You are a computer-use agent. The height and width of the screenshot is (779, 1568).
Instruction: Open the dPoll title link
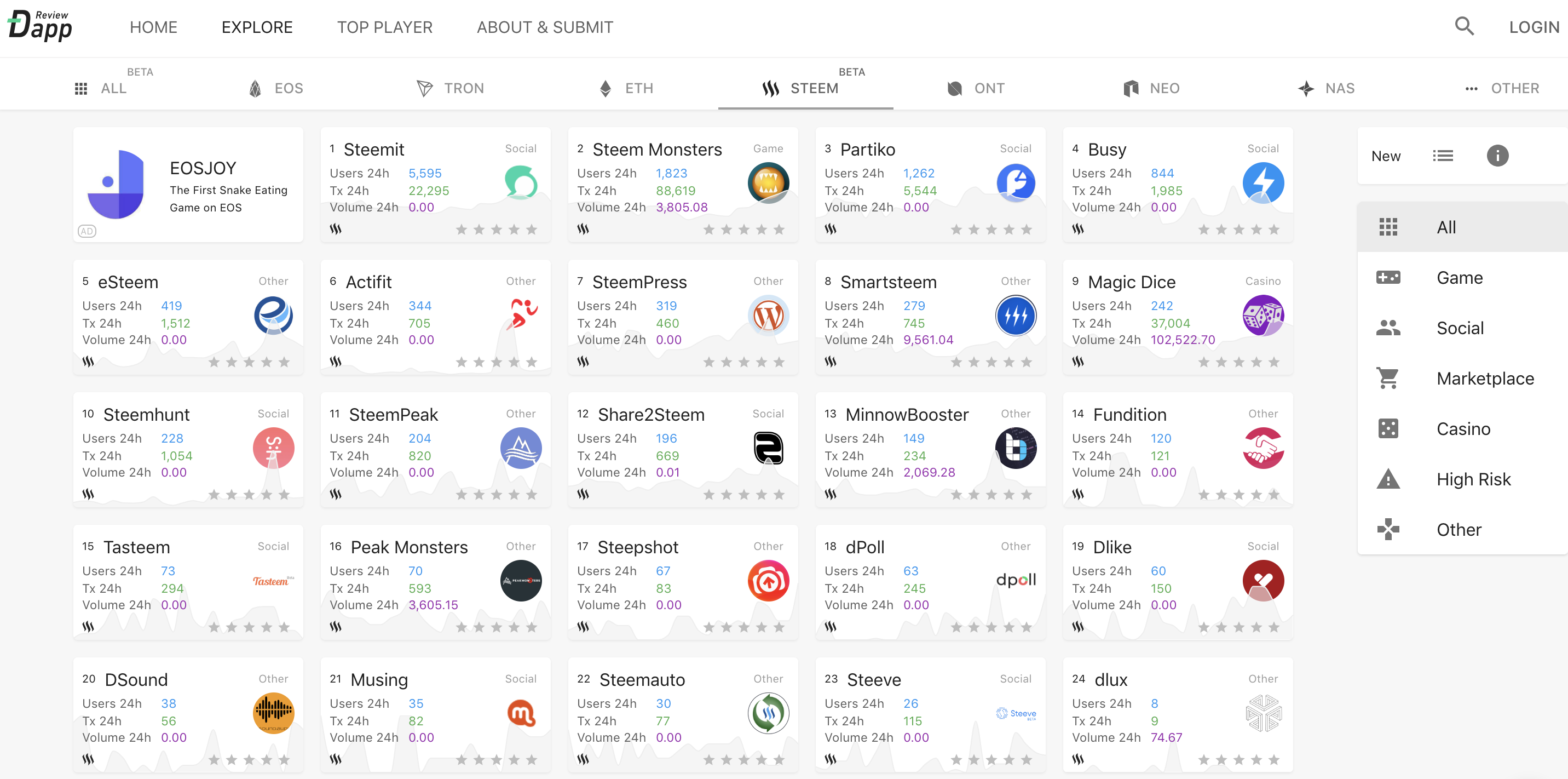pyautogui.click(x=864, y=547)
